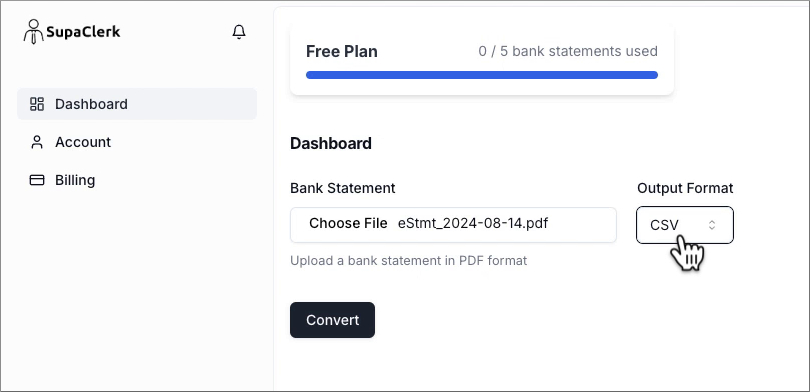Expand the Output Format CSV dropdown
This screenshot has width=810, height=392.
click(x=685, y=225)
